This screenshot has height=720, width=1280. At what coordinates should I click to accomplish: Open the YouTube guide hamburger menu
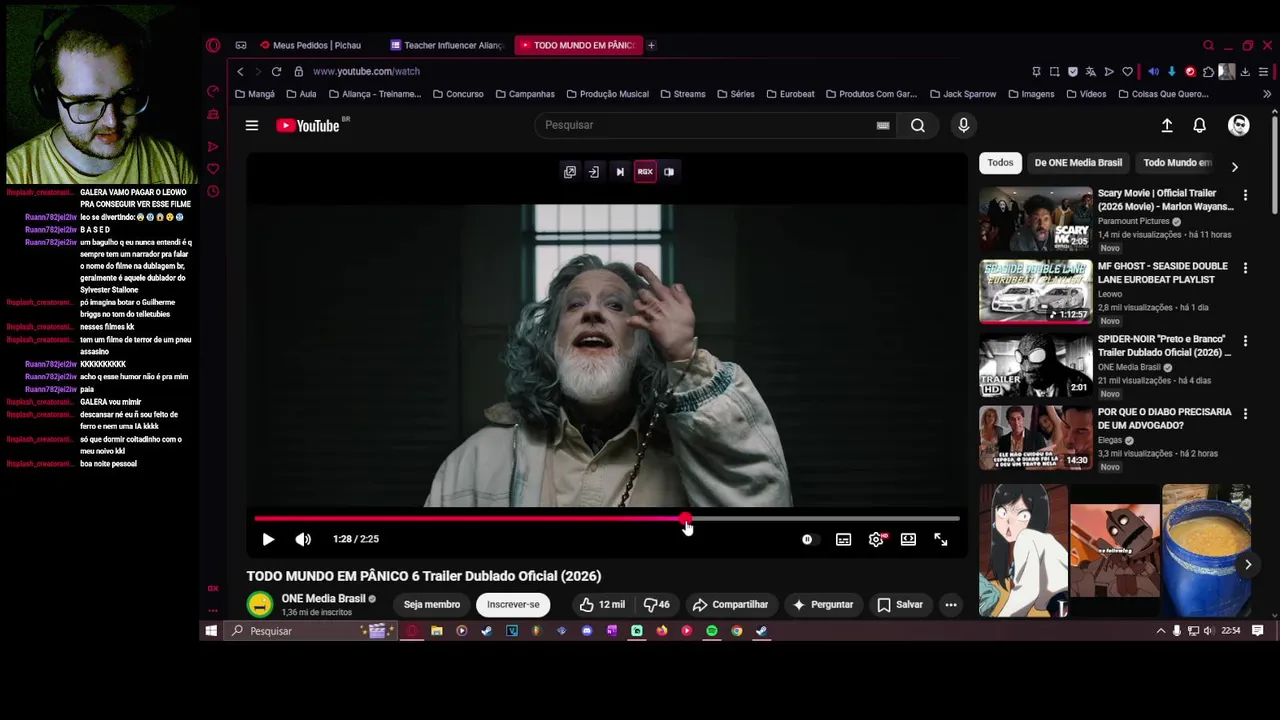[x=252, y=125]
